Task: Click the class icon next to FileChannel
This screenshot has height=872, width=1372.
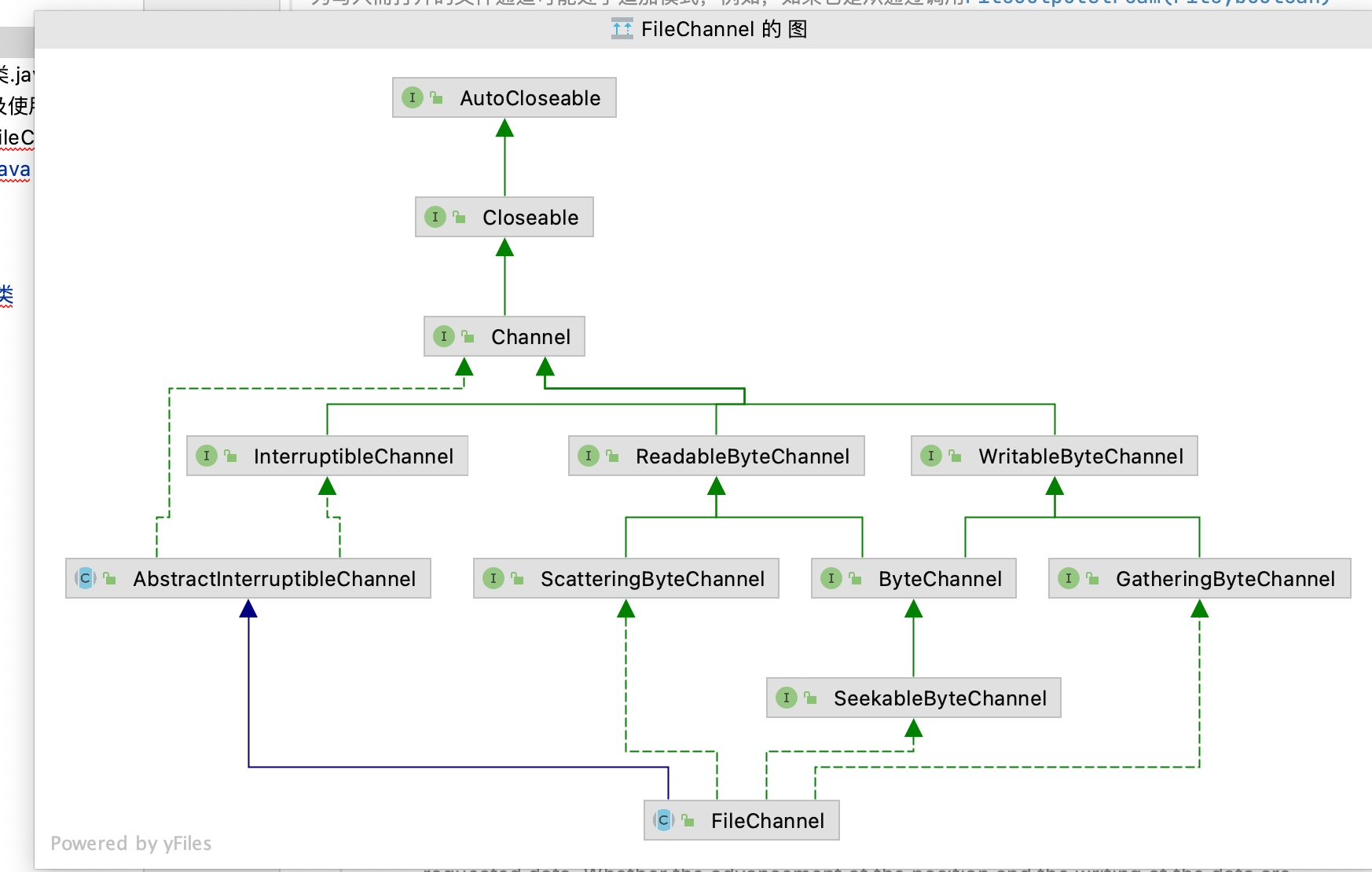Action: [664, 821]
